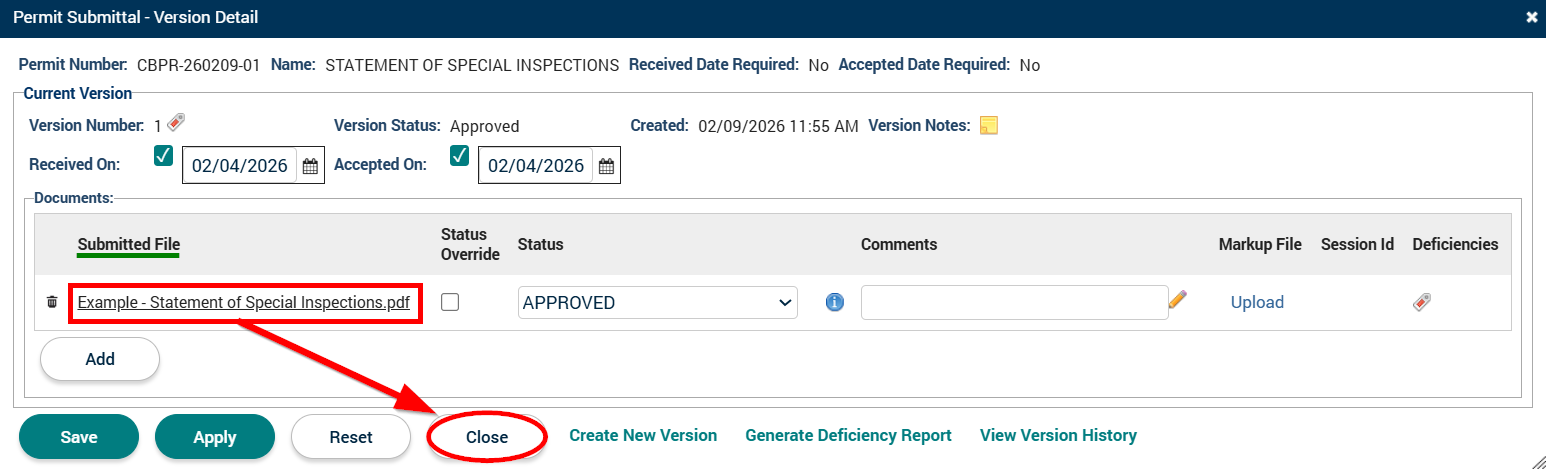Click the pencil icon to edit comments
Viewport: 1546px width, 470px height.
pyautogui.click(x=1178, y=300)
